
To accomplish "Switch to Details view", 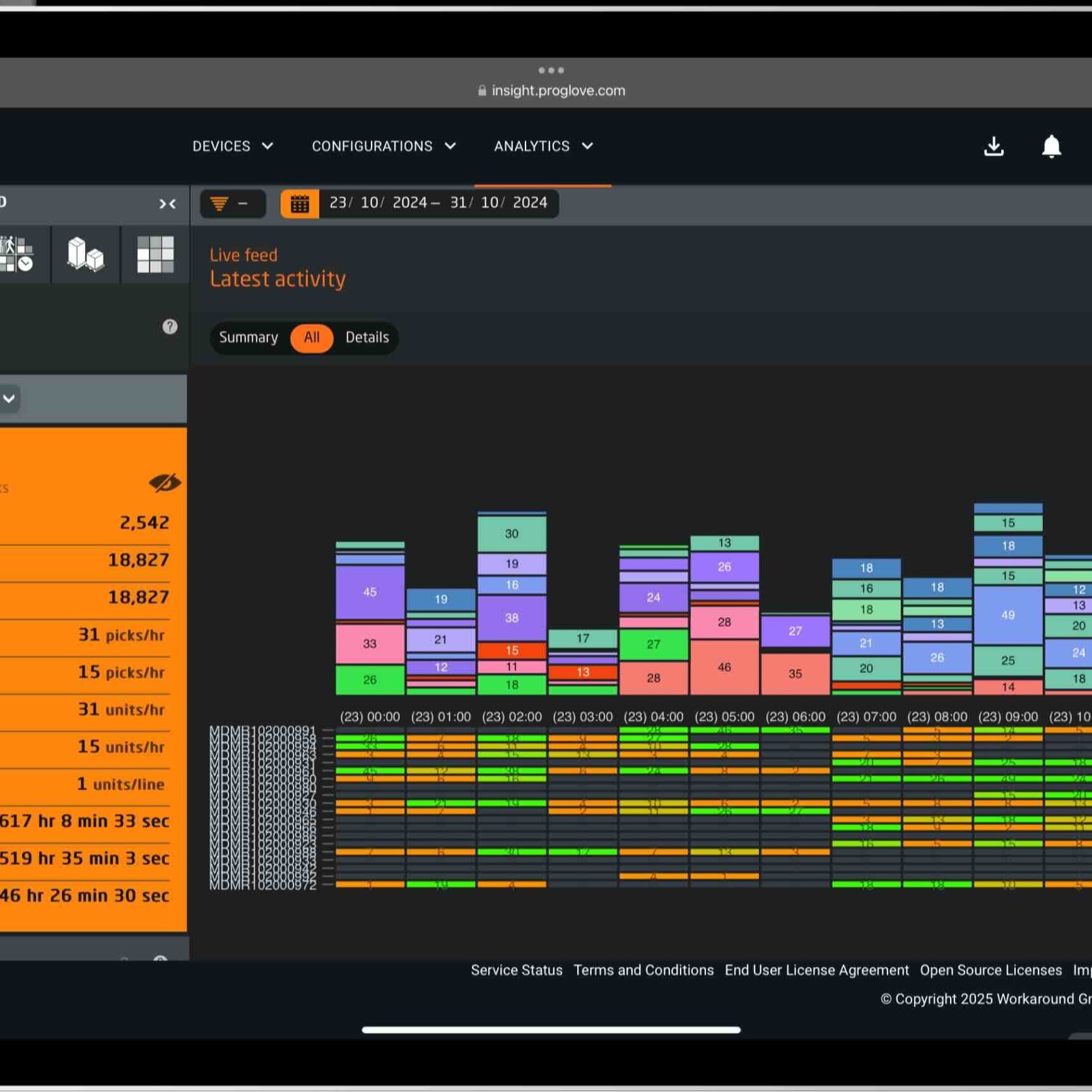I will (x=367, y=338).
